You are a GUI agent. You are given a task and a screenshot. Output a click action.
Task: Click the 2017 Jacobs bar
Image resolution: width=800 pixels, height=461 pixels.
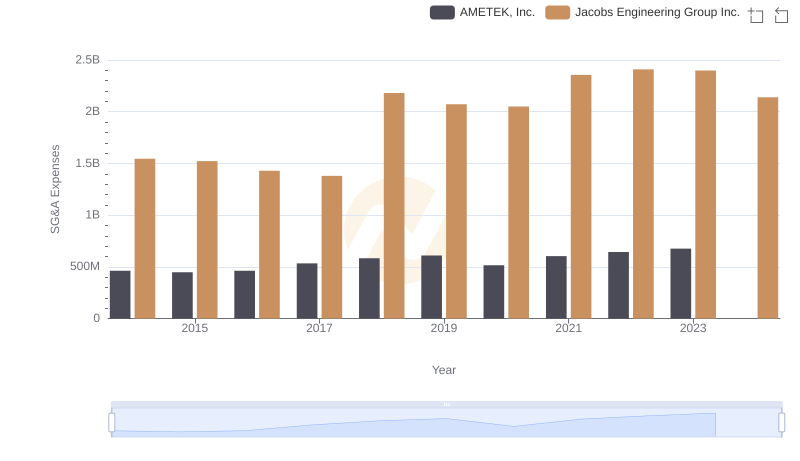coord(332,247)
